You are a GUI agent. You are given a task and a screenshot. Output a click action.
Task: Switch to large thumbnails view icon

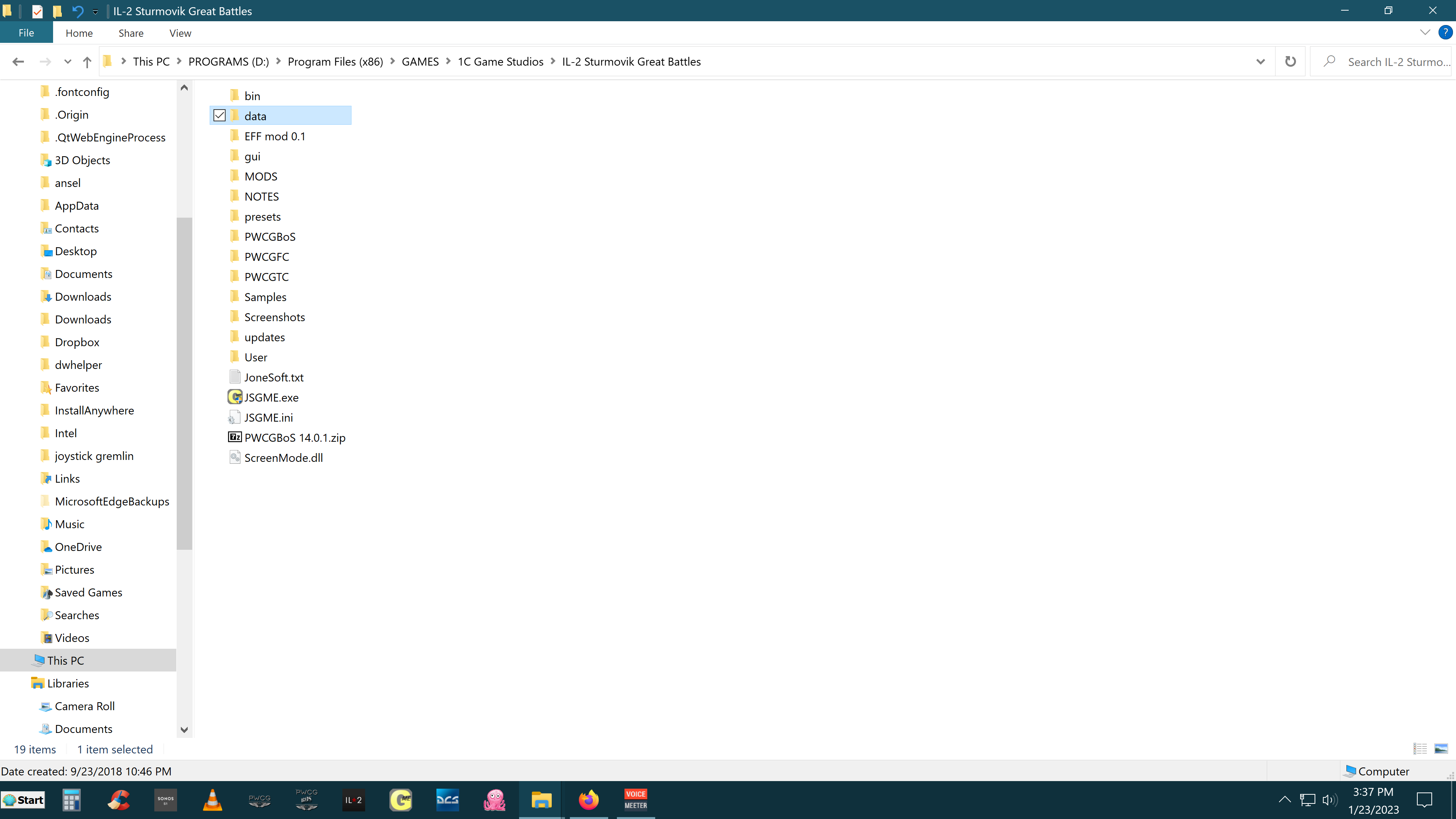pyautogui.click(x=1441, y=749)
